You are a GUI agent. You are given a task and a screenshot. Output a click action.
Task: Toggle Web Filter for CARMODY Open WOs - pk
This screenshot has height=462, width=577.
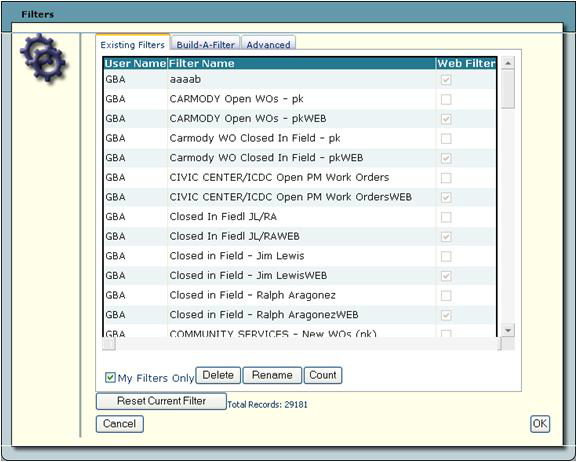click(x=446, y=99)
